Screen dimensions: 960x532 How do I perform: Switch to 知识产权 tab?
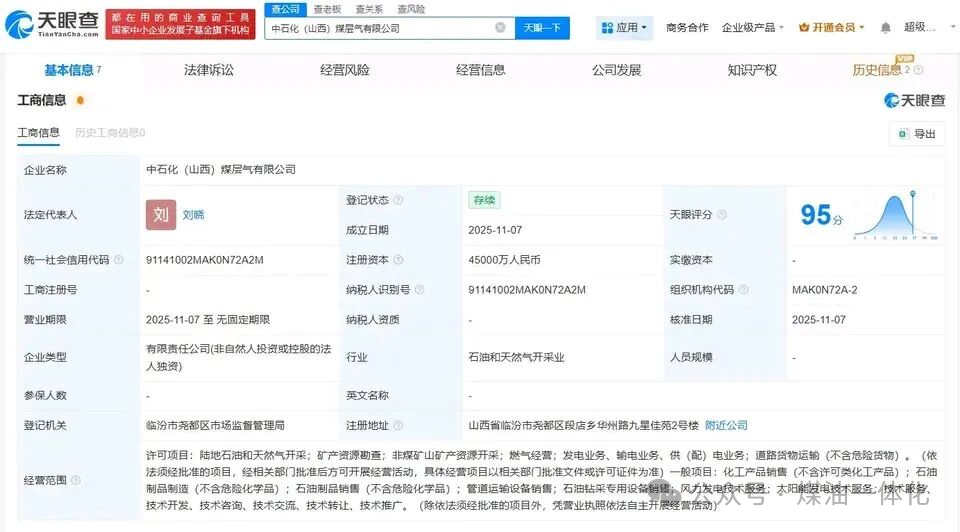pos(752,70)
